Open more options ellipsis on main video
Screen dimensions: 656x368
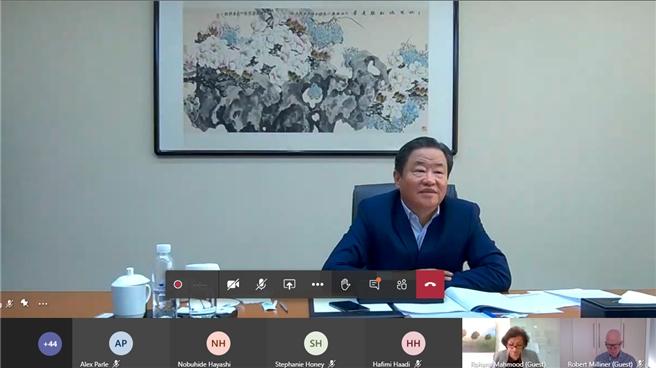click(43, 304)
